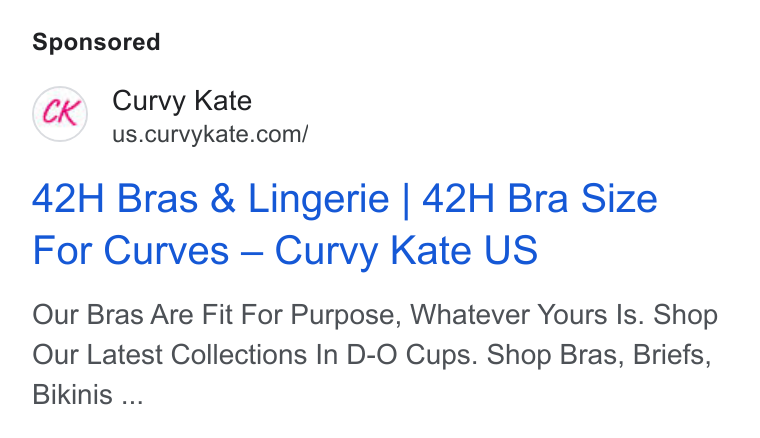This screenshot has height=438, width=760.
Task: Click "Kate" in the advertiser name
Action: [x=223, y=101]
